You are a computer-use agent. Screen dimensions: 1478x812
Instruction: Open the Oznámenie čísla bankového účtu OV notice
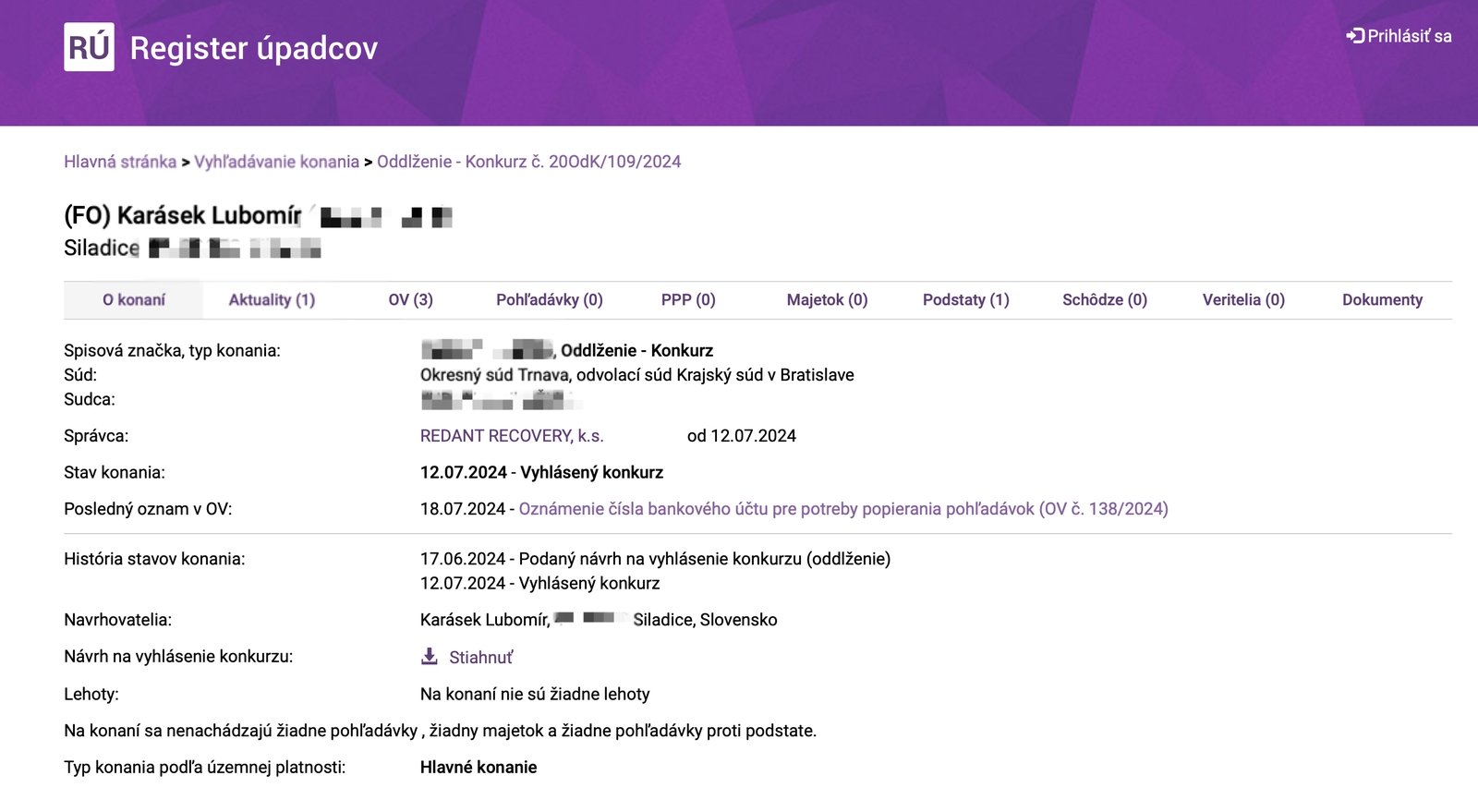click(x=843, y=509)
